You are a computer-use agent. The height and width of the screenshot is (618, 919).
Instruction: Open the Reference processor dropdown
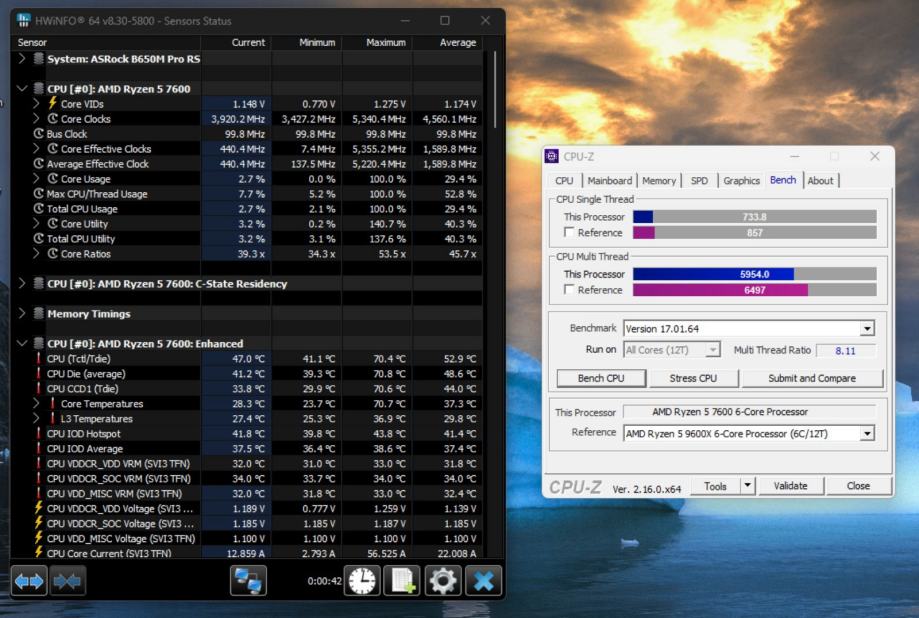point(866,433)
